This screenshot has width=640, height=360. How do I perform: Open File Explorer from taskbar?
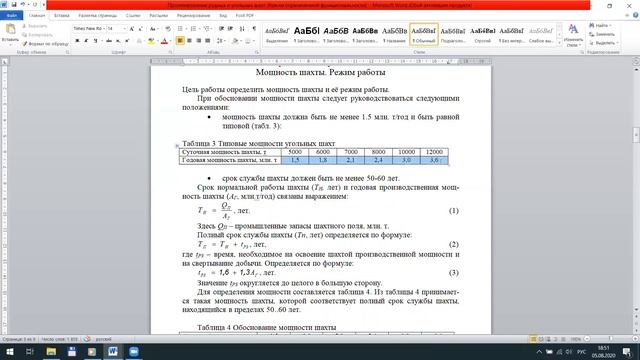point(51,351)
